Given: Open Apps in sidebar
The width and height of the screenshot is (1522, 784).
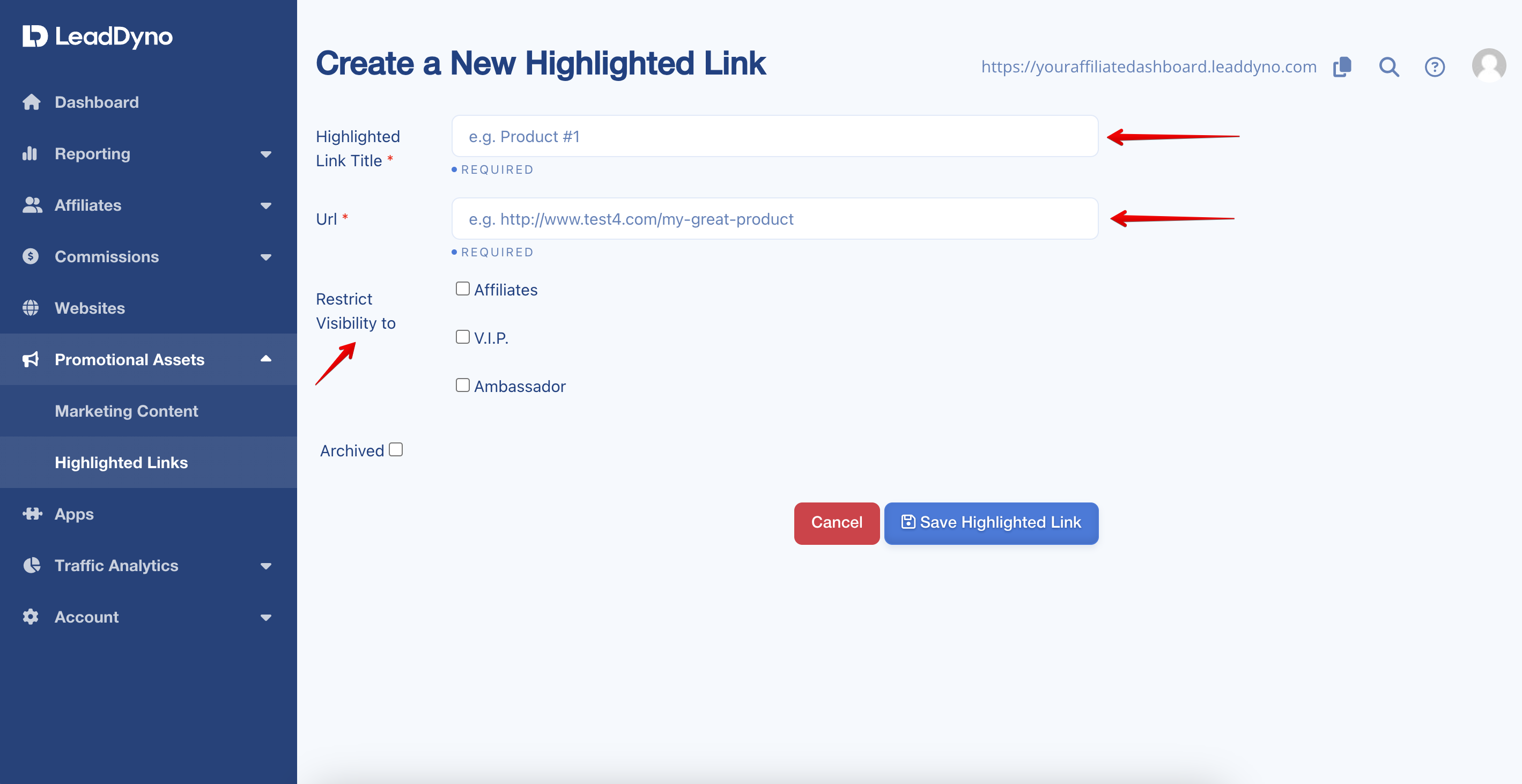Looking at the screenshot, I should [x=149, y=513].
